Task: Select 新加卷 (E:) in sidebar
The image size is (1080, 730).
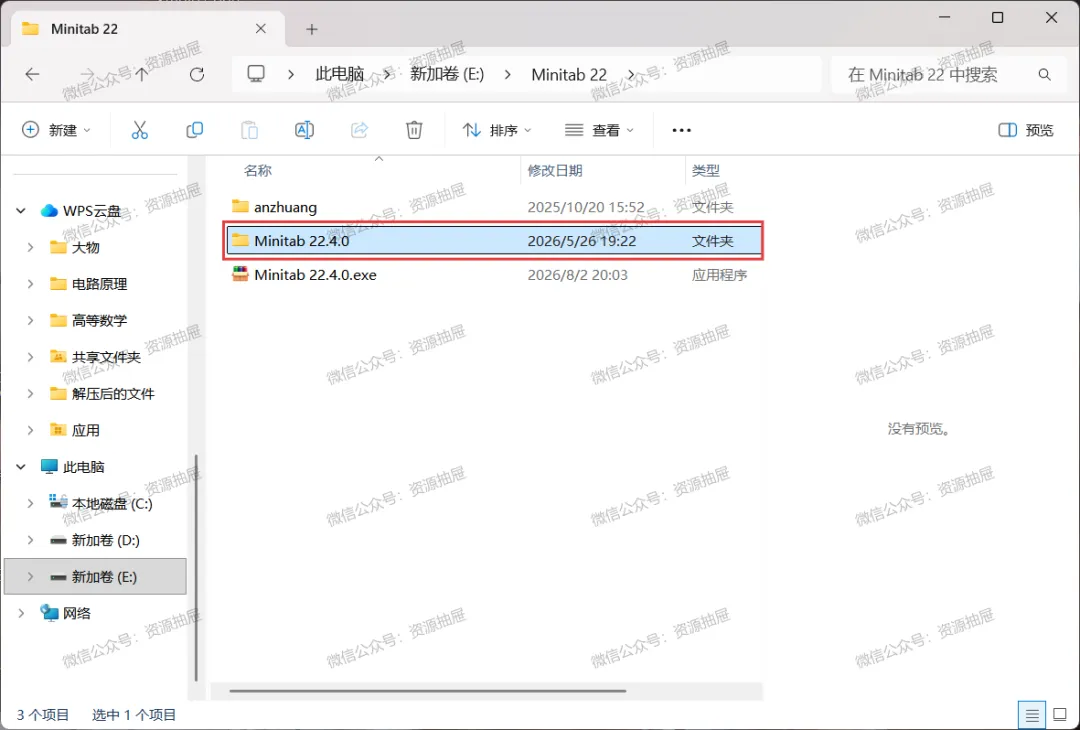Action: pos(95,576)
